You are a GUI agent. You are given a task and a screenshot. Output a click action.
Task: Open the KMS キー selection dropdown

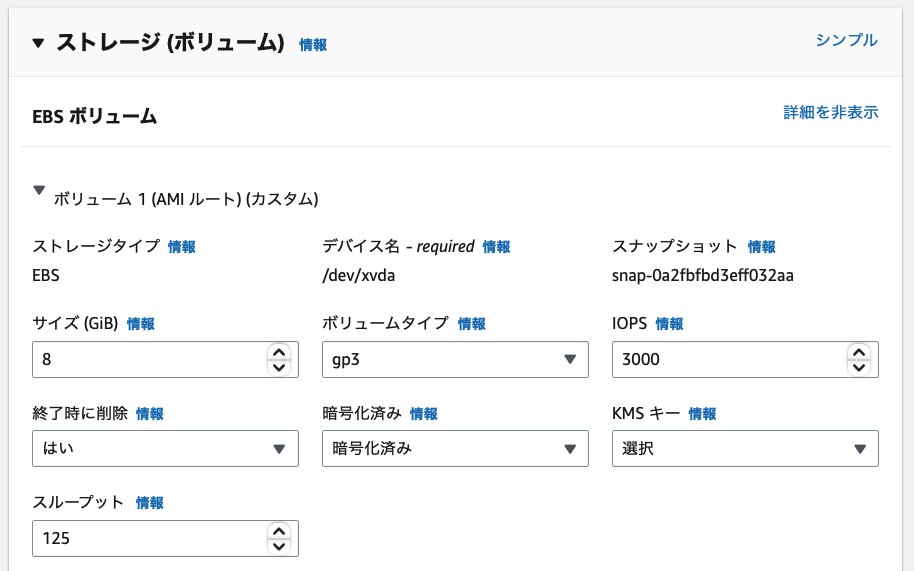pos(745,449)
